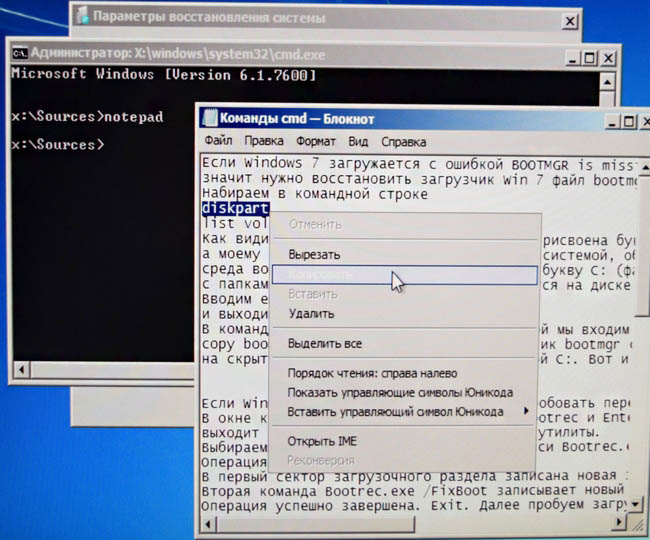Screen dimensions: 650x540
Task: Close the cmd.exe window
Action: [x=608, y=58]
